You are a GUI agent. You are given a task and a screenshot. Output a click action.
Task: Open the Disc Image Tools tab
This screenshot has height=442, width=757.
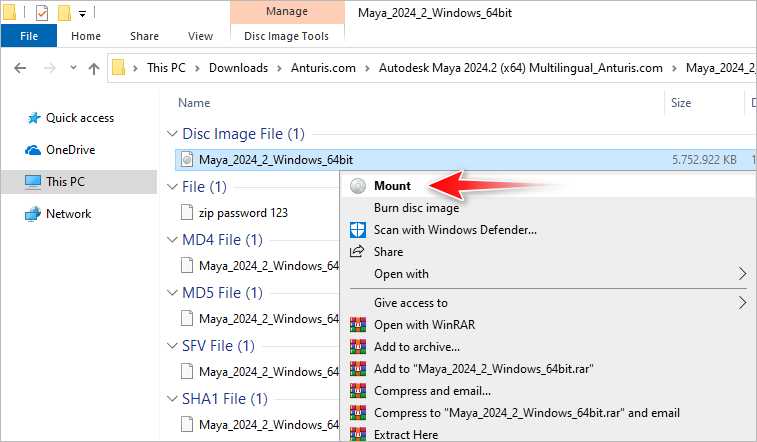click(x=287, y=36)
